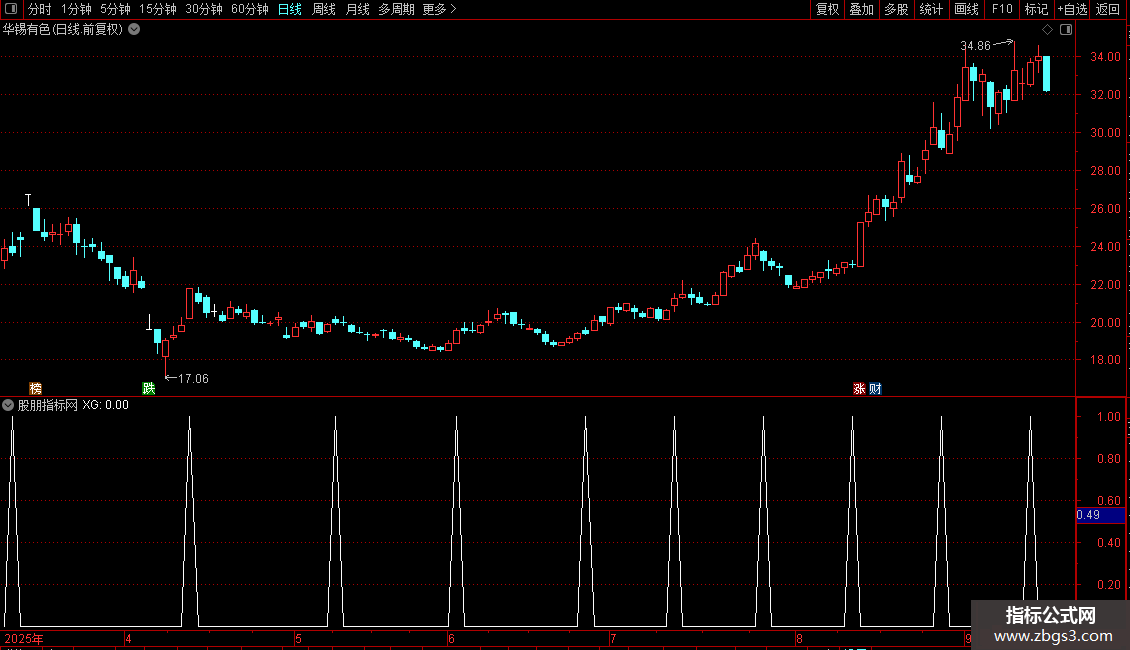Click the 标记 mark button
This screenshot has height=650, width=1130.
[x=1036, y=9]
